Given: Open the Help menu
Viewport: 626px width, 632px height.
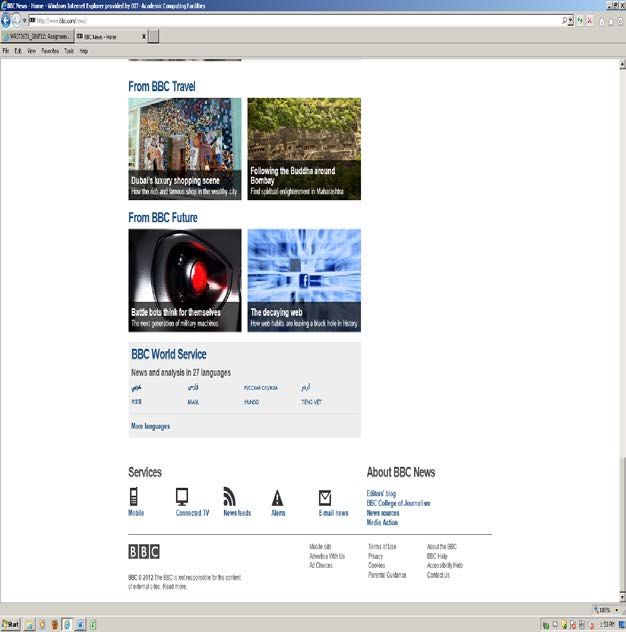Looking at the screenshot, I should tap(83, 51).
